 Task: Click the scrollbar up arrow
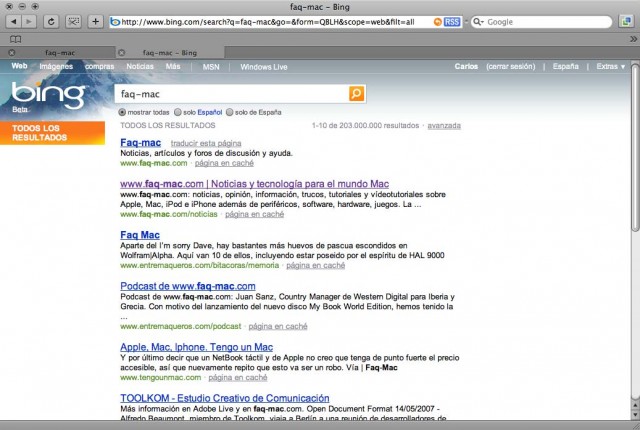(x=635, y=405)
